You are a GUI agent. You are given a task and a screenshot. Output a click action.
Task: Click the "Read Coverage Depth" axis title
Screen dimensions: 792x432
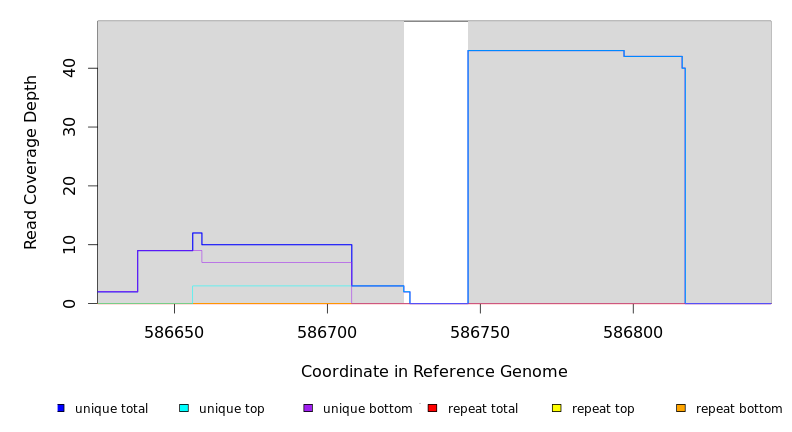tap(31, 162)
